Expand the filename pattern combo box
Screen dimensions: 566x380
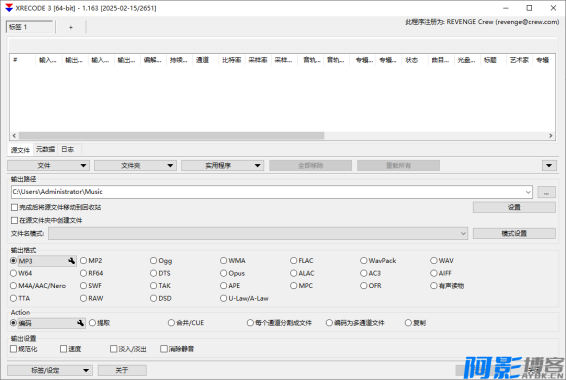(x=463, y=233)
